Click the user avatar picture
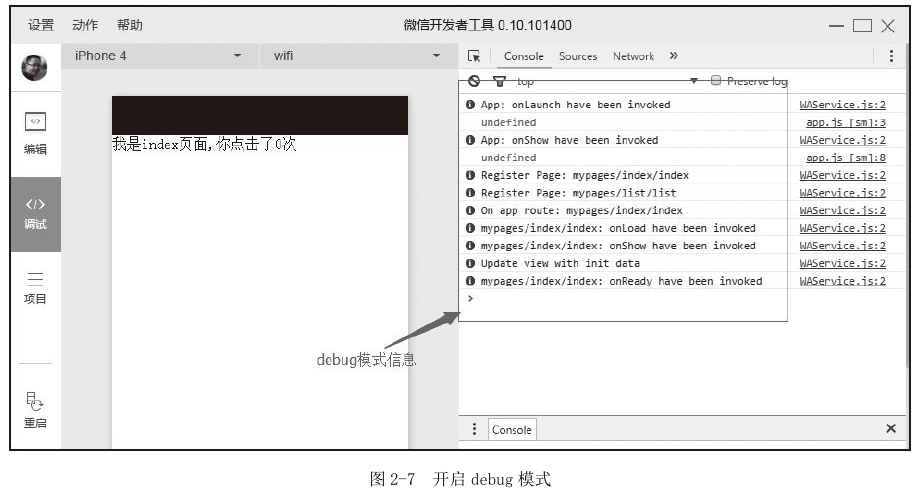Image resolution: width=917 pixels, height=489 pixels. [x=35, y=68]
